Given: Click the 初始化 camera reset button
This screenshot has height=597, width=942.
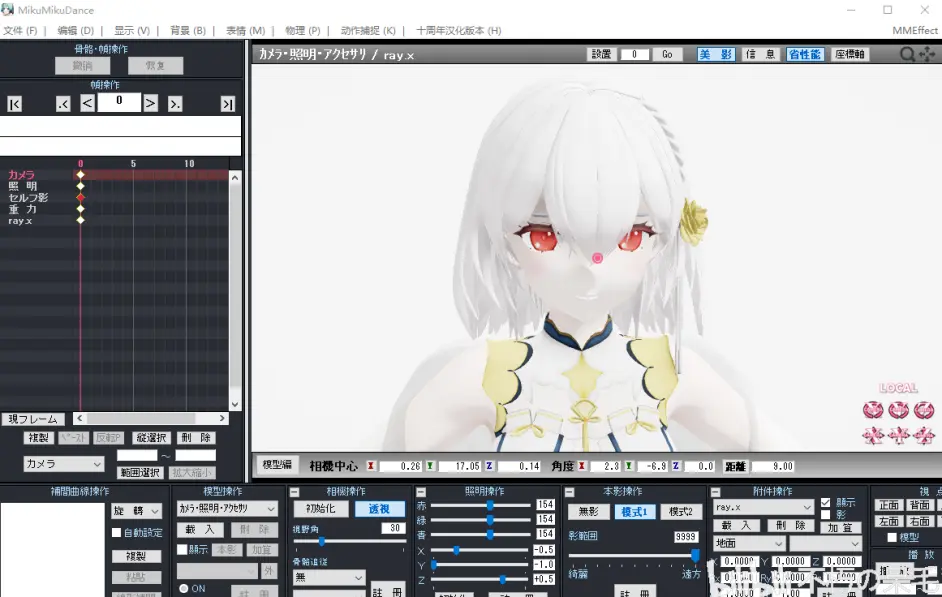Looking at the screenshot, I should (x=321, y=509).
